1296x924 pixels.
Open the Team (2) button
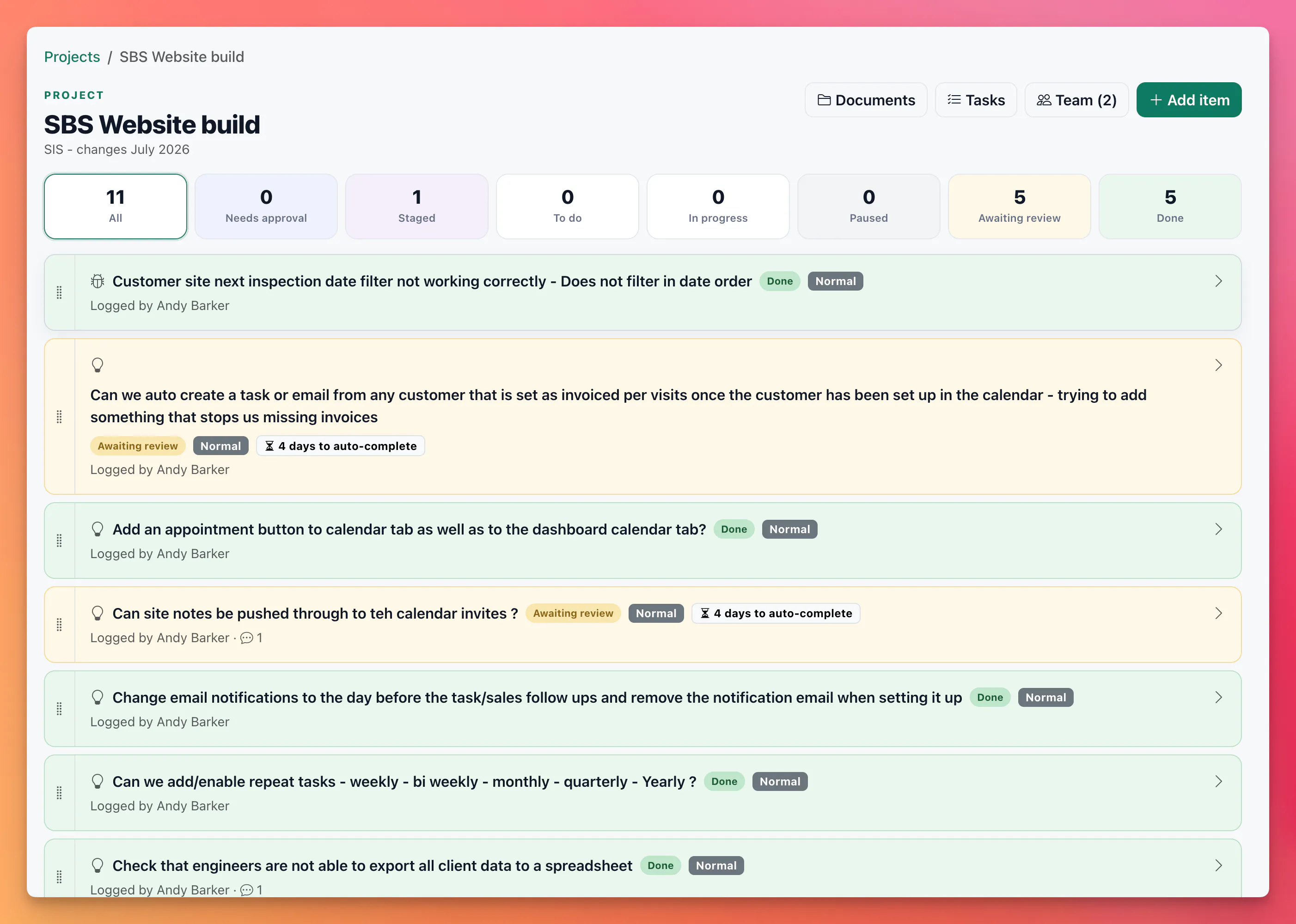click(x=1076, y=100)
